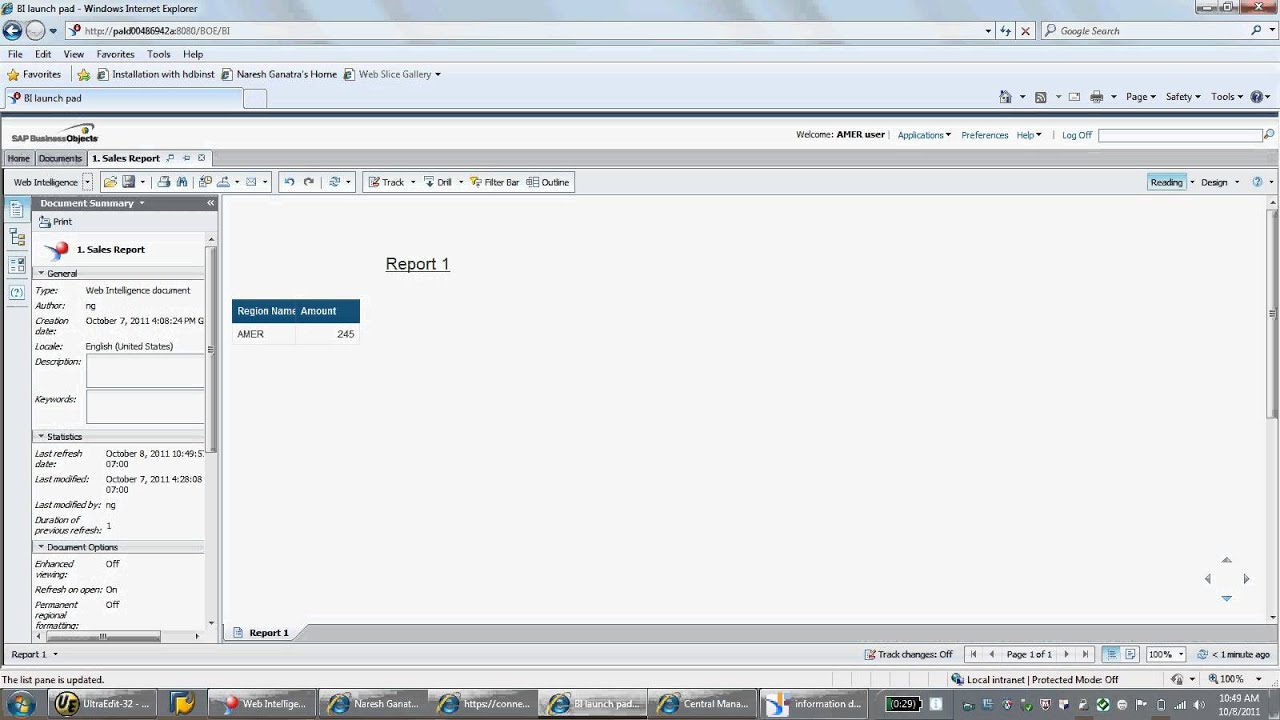This screenshot has height=720, width=1280.
Task: Toggle the Filter Bar
Action: (494, 182)
